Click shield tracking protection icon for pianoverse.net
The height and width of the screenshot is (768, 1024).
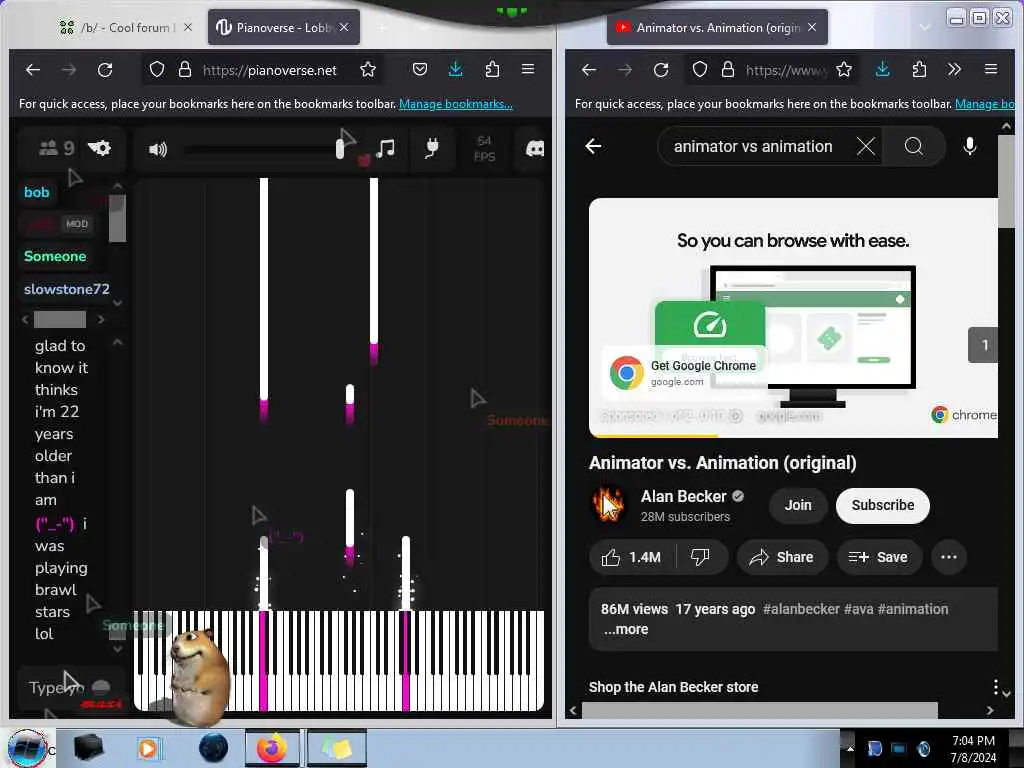[x=157, y=69]
